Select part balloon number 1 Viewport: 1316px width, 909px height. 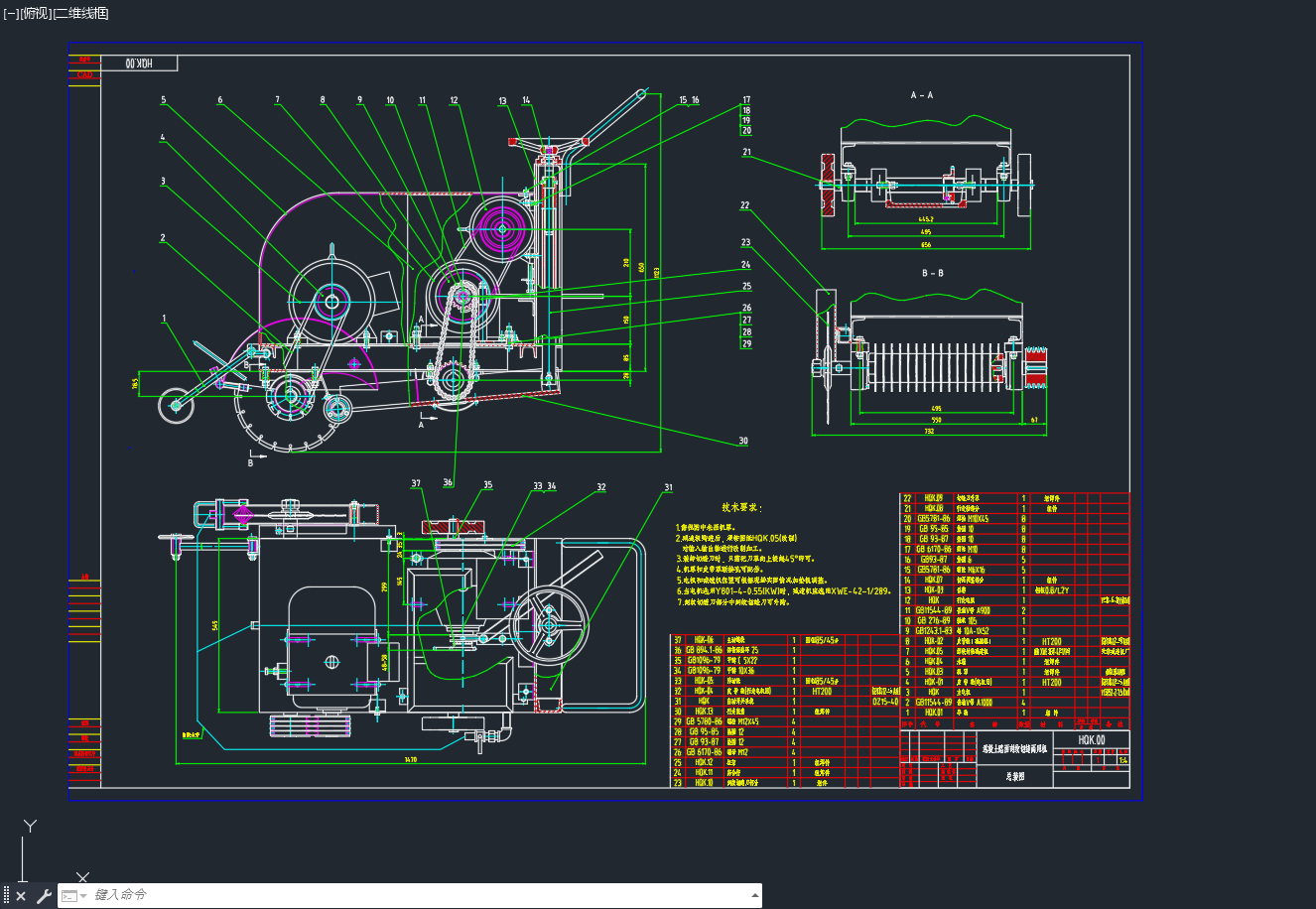tap(164, 319)
